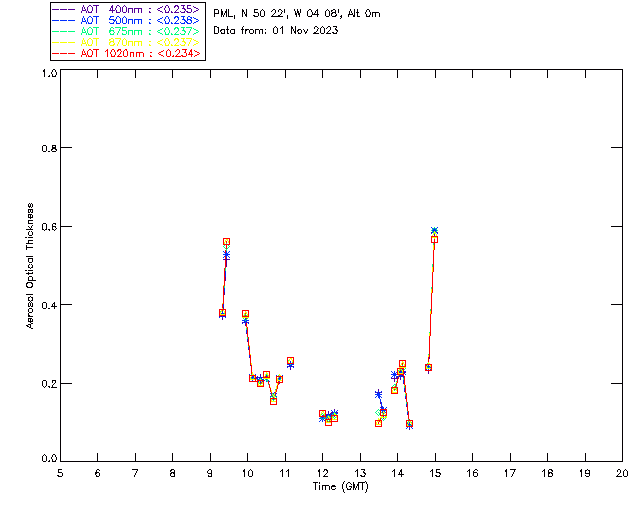640x512 pixels.
Task: Click the x-axis tick label 8
Action: [173, 473]
